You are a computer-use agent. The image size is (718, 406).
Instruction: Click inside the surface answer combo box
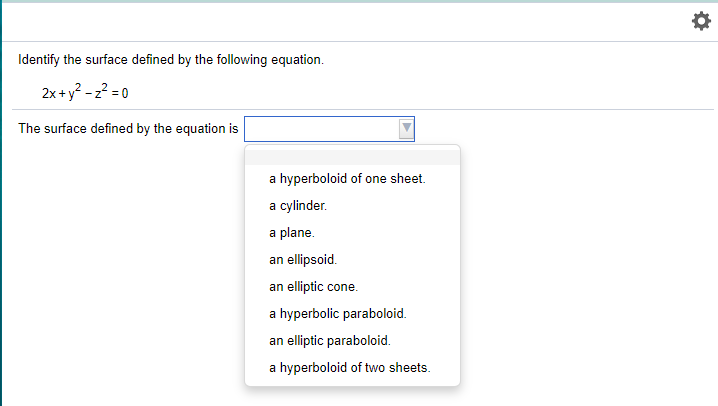(x=321, y=129)
